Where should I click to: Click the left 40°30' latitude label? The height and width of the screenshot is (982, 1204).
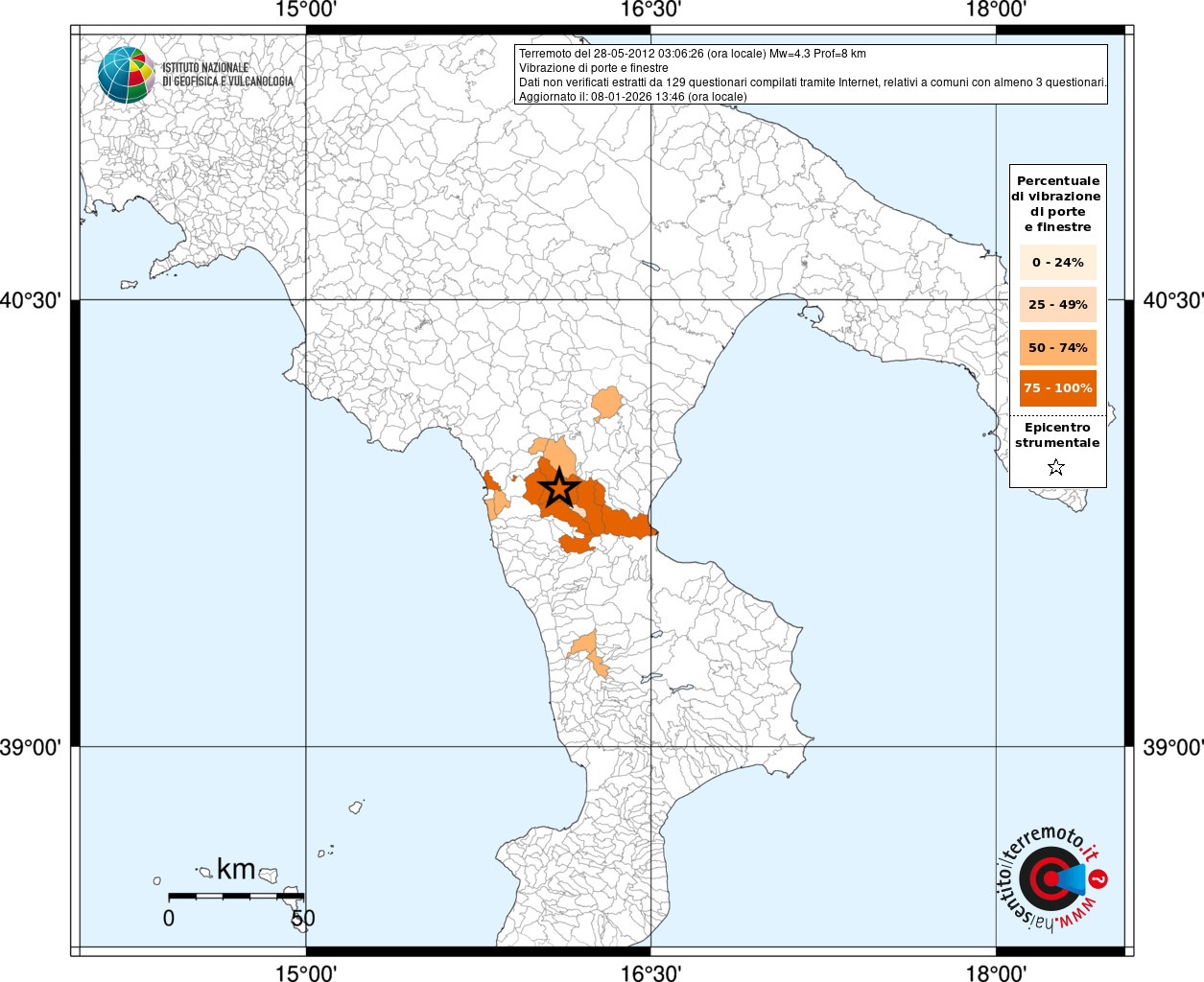click(31, 300)
